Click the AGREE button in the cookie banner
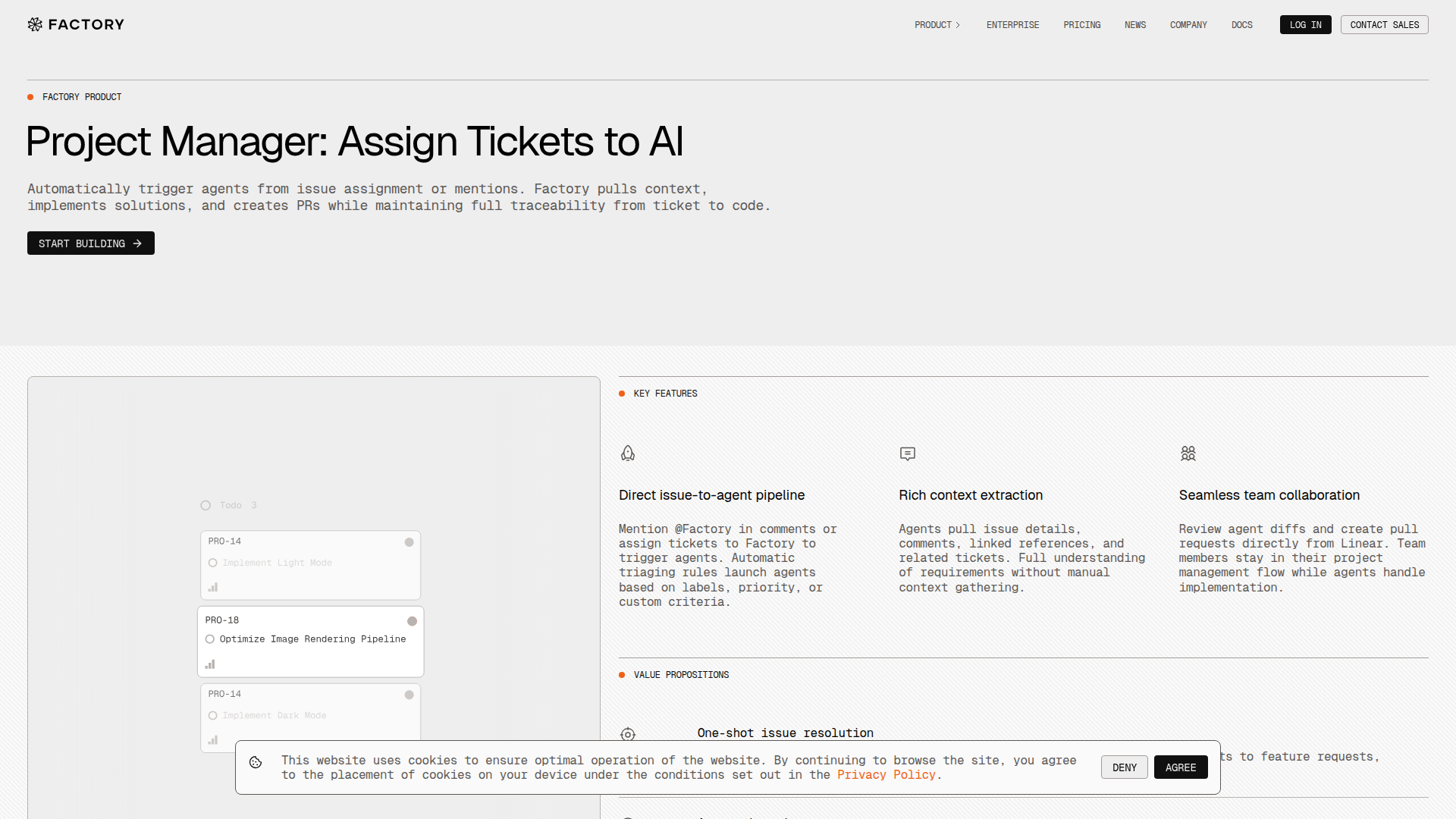This screenshot has height=819, width=1456. point(1181,767)
